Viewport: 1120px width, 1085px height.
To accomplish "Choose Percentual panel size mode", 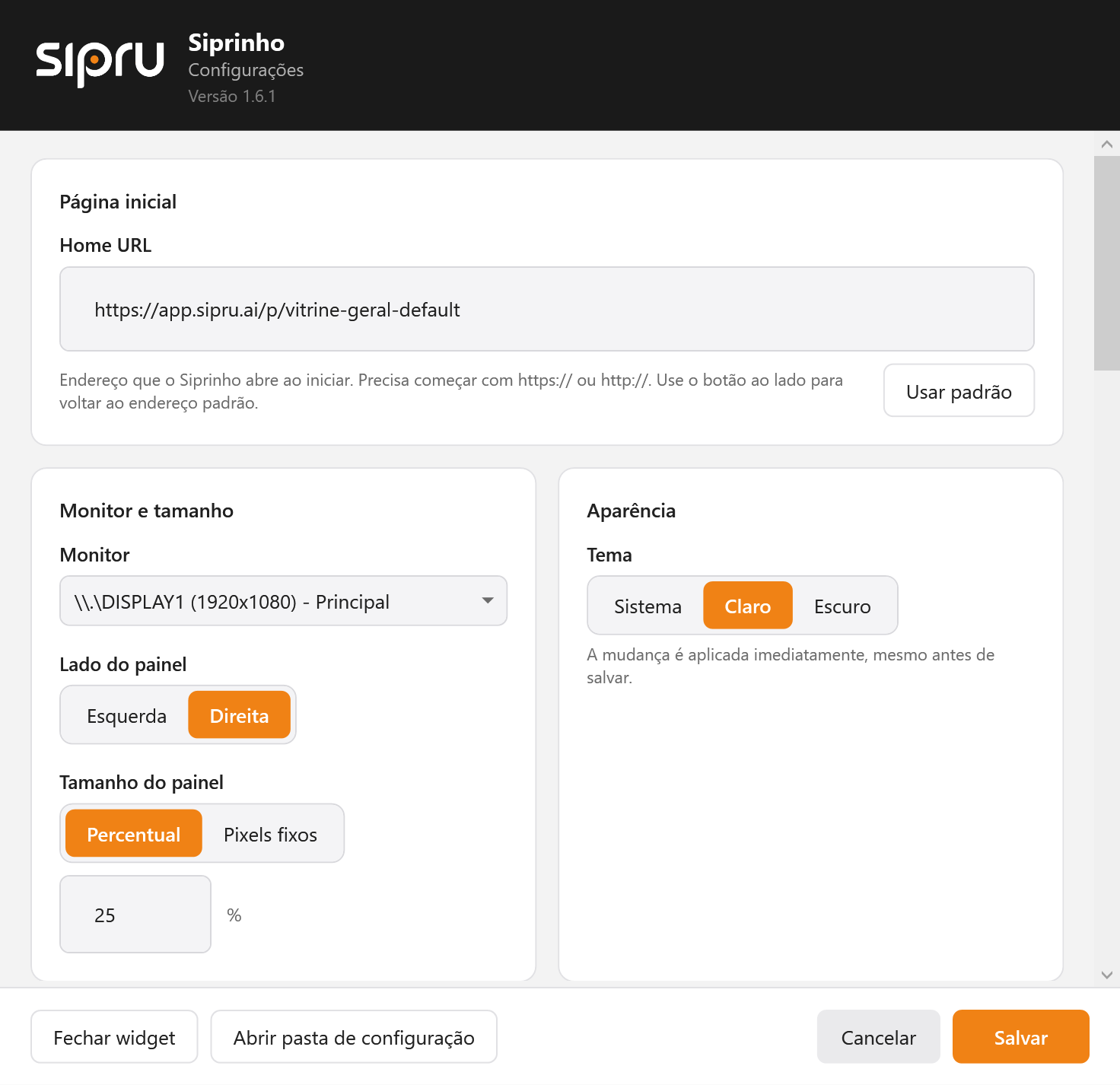I will click(134, 834).
